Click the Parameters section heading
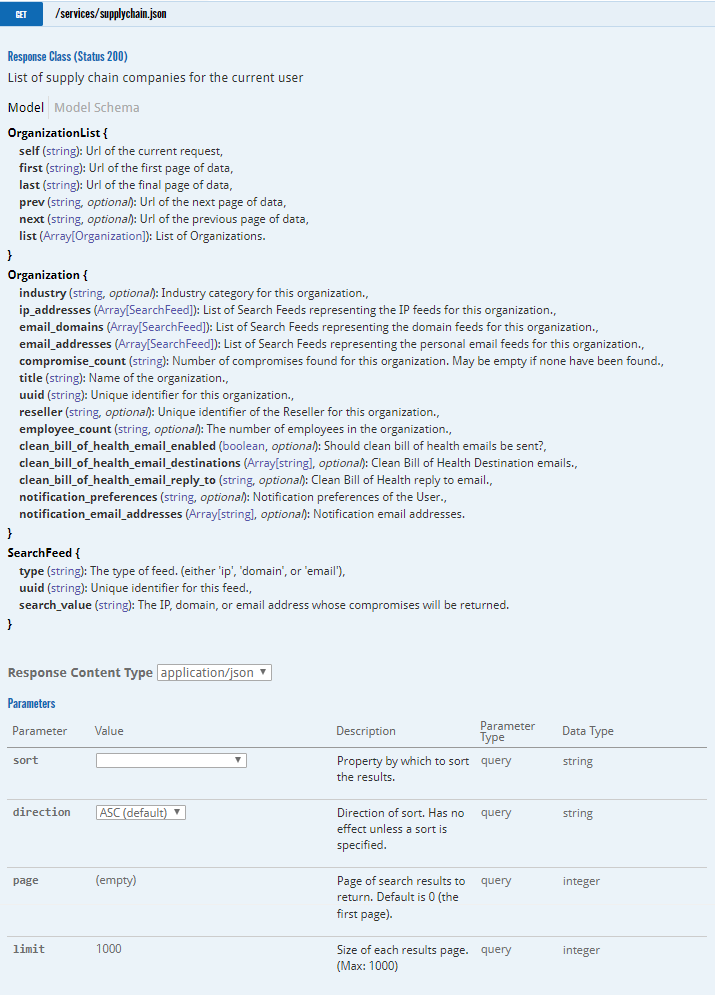 31,704
